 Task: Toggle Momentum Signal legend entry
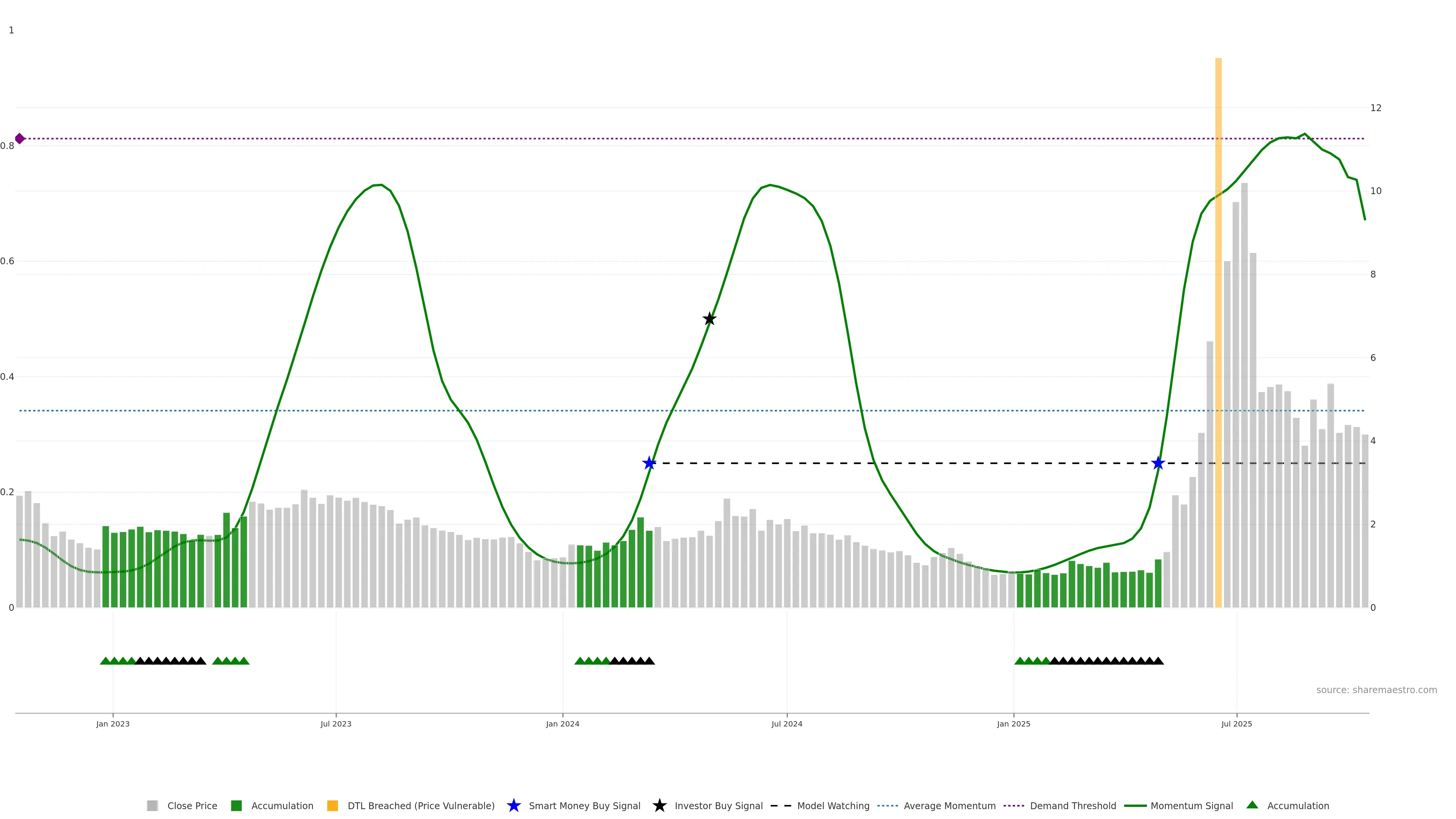1191,805
